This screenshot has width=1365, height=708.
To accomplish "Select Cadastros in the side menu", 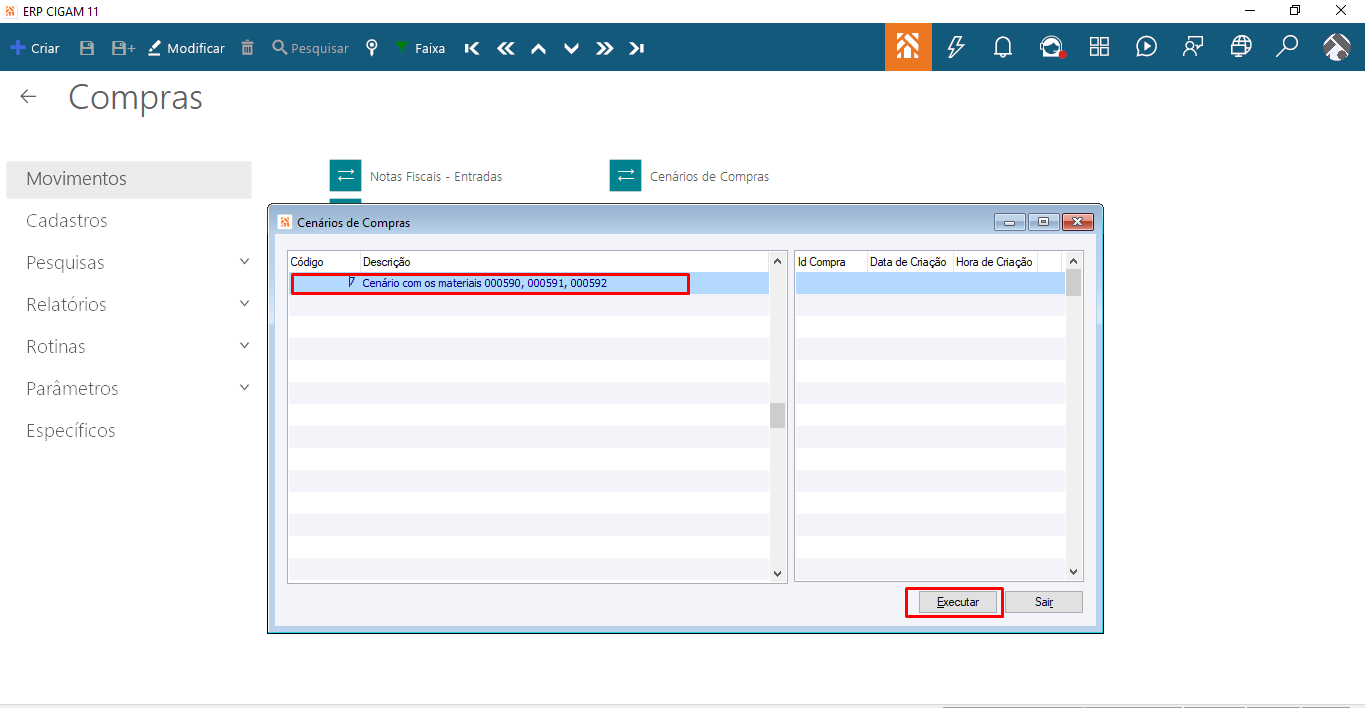I will pos(67,221).
